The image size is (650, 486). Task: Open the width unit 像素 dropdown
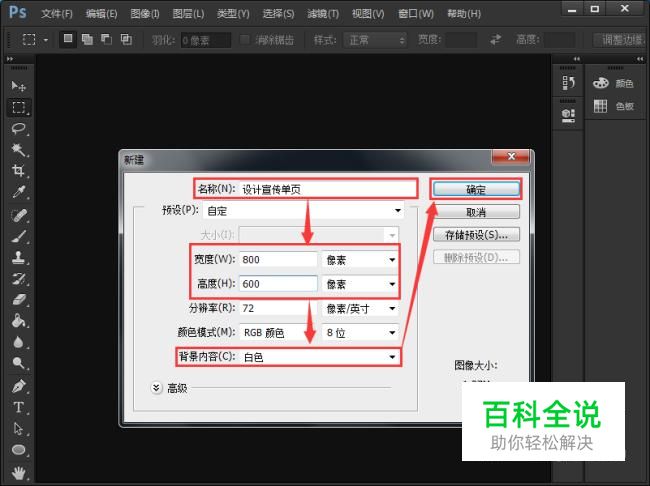coord(360,260)
